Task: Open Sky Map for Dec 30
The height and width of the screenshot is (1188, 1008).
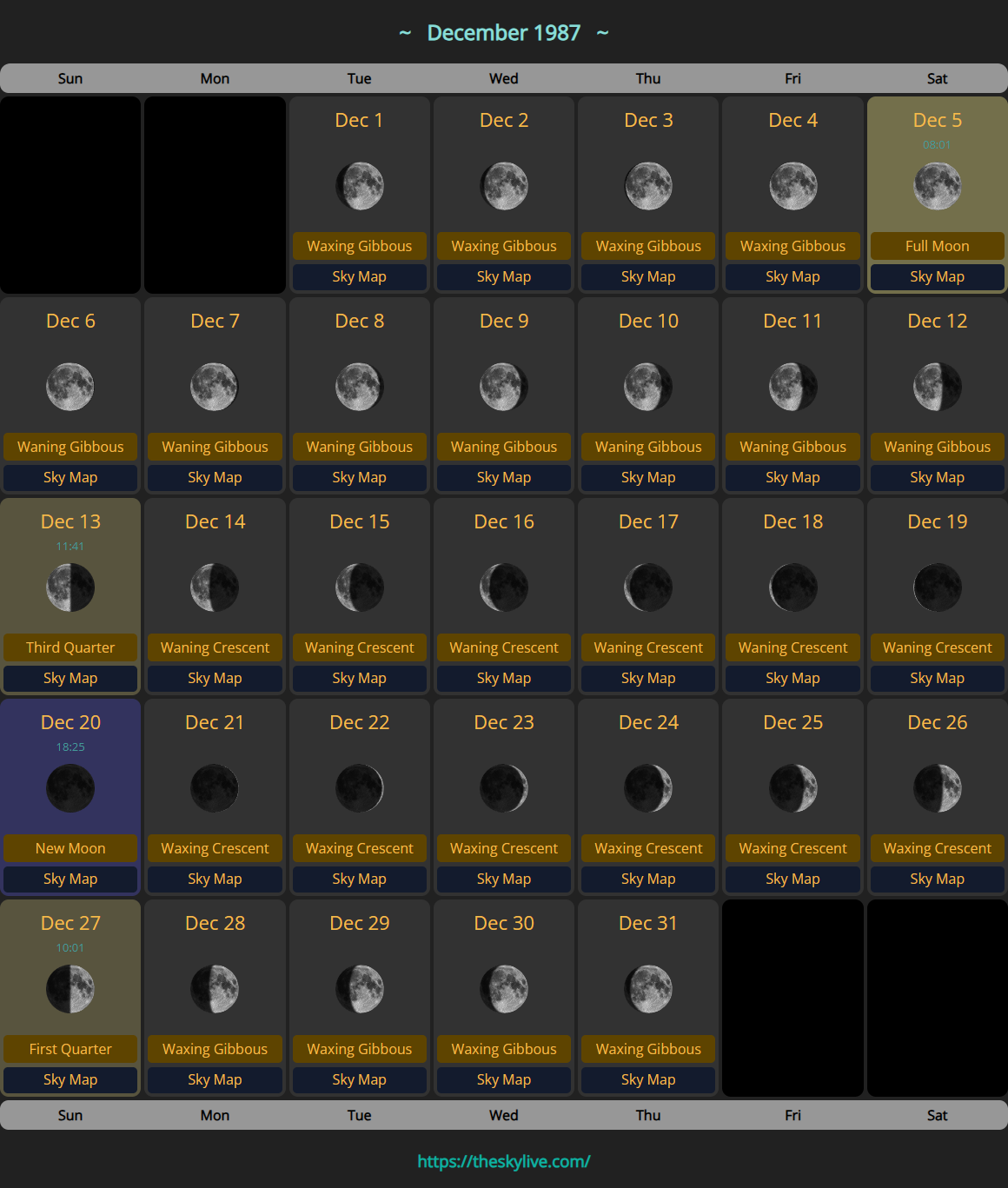Action: coord(504,1079)
